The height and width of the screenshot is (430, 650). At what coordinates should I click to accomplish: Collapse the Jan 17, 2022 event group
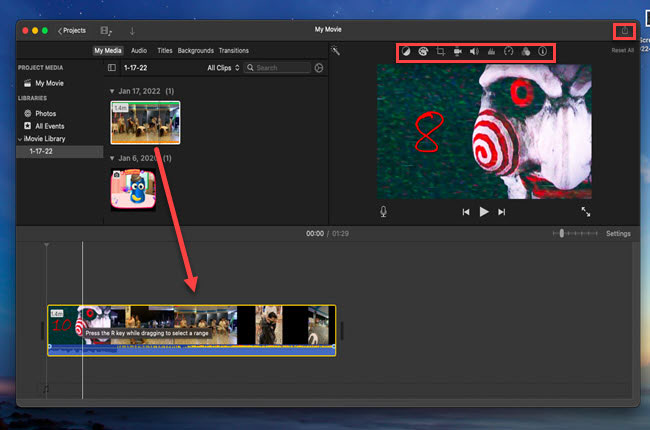pyautogui.click(x=112, y=91)
